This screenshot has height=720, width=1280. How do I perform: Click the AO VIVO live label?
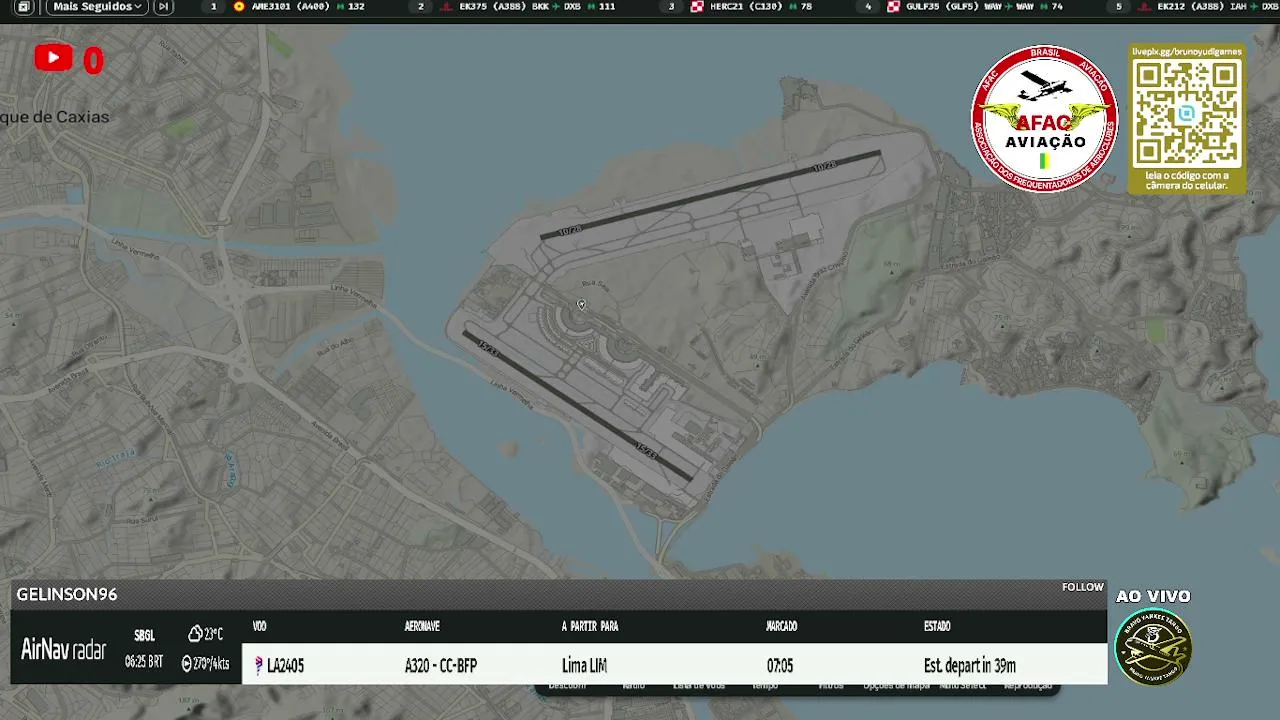point(1153,596)
